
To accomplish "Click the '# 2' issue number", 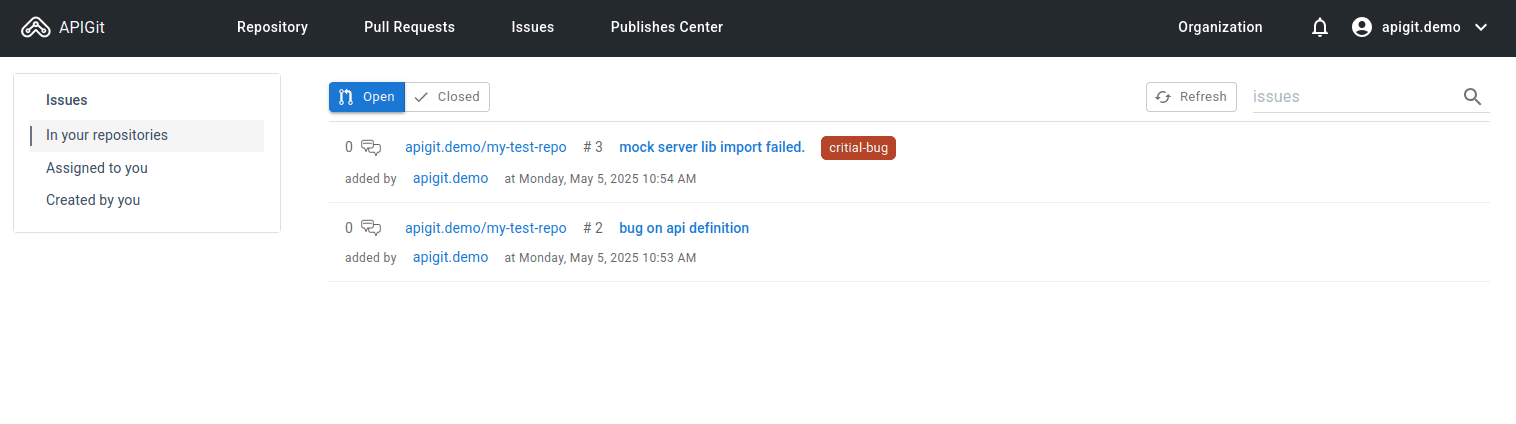I will 593,228.
